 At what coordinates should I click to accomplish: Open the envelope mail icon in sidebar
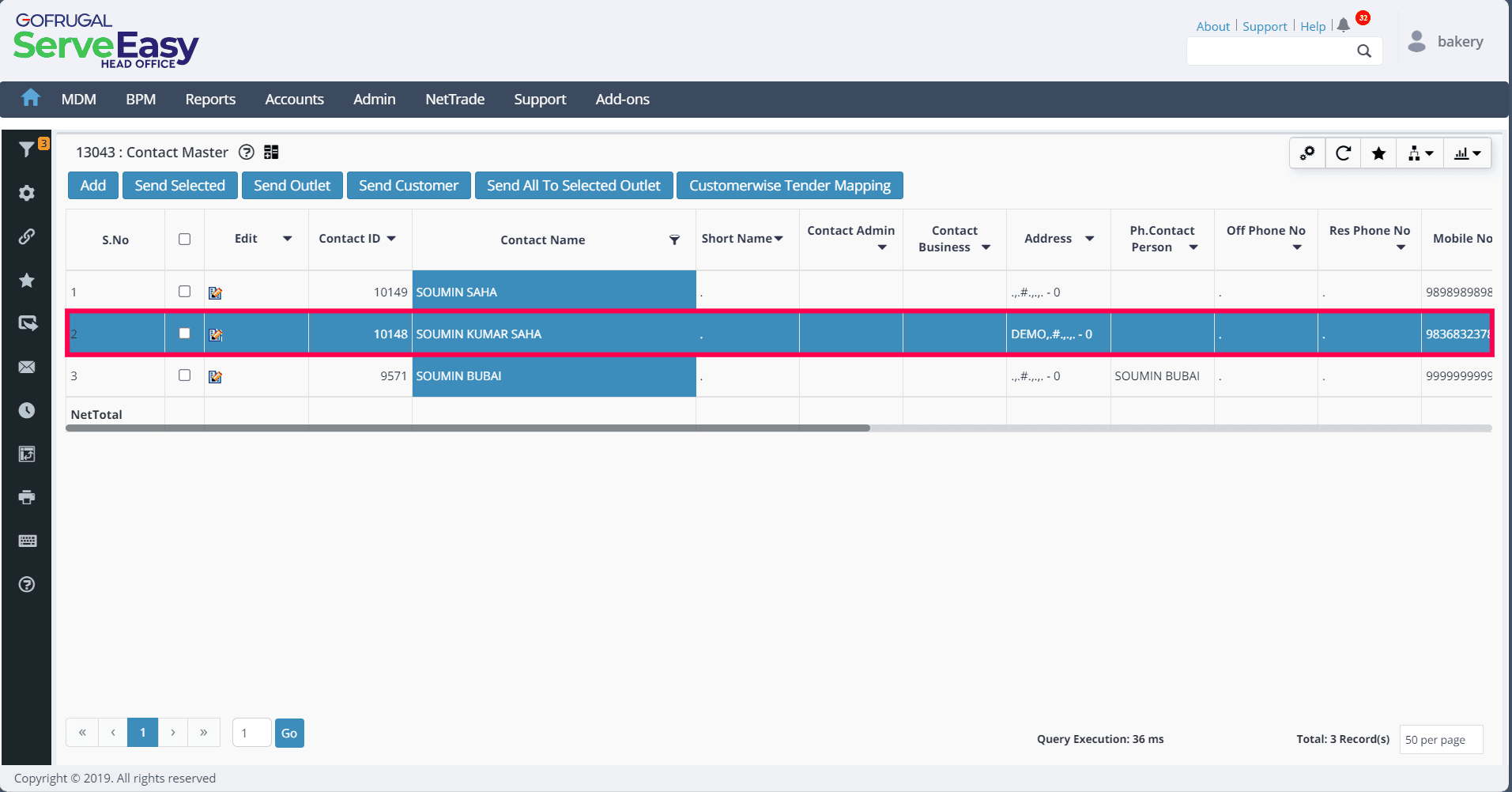click(27, 367)
